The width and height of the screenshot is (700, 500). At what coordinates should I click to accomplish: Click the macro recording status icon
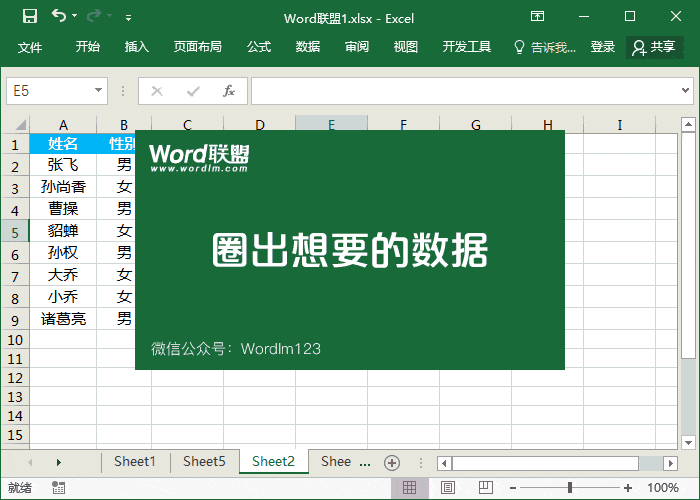click(x=58, y=488)
